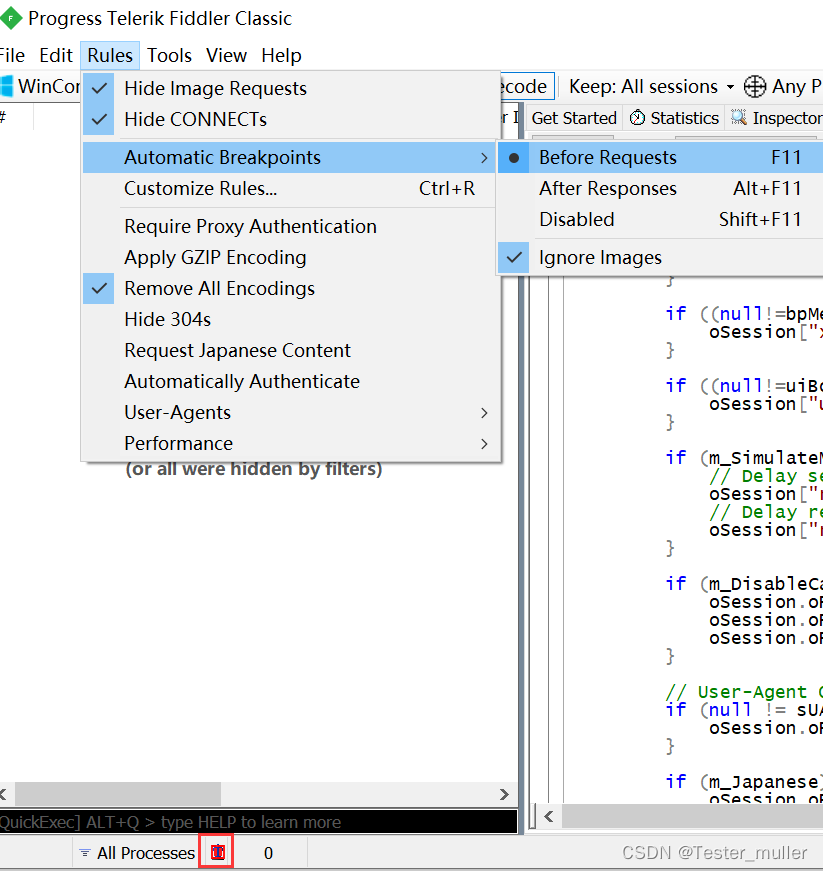Click the QuickExec command box

point(258,822)
